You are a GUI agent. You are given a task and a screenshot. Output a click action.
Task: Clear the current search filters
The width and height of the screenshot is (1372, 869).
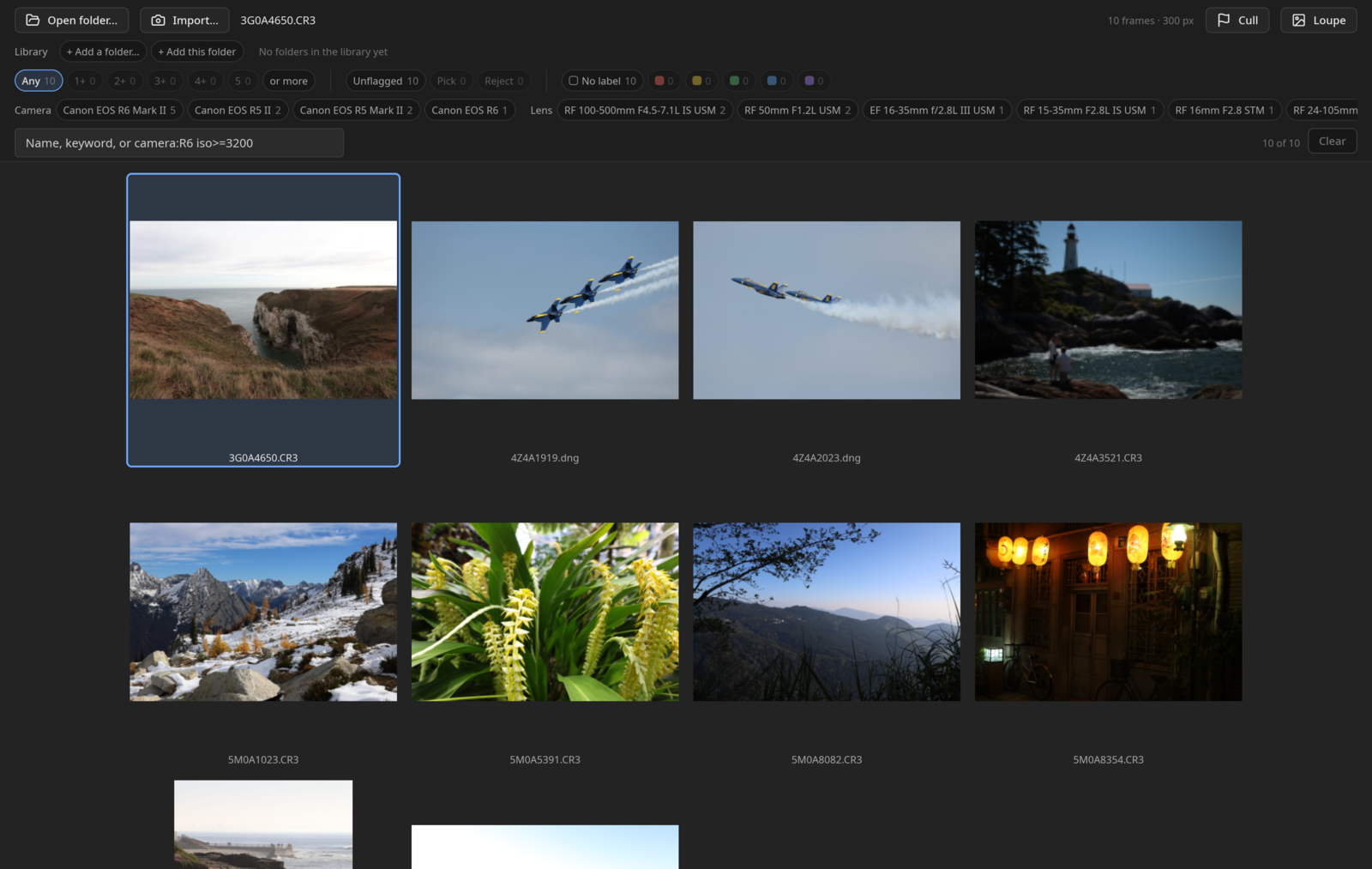point(1332,142)
